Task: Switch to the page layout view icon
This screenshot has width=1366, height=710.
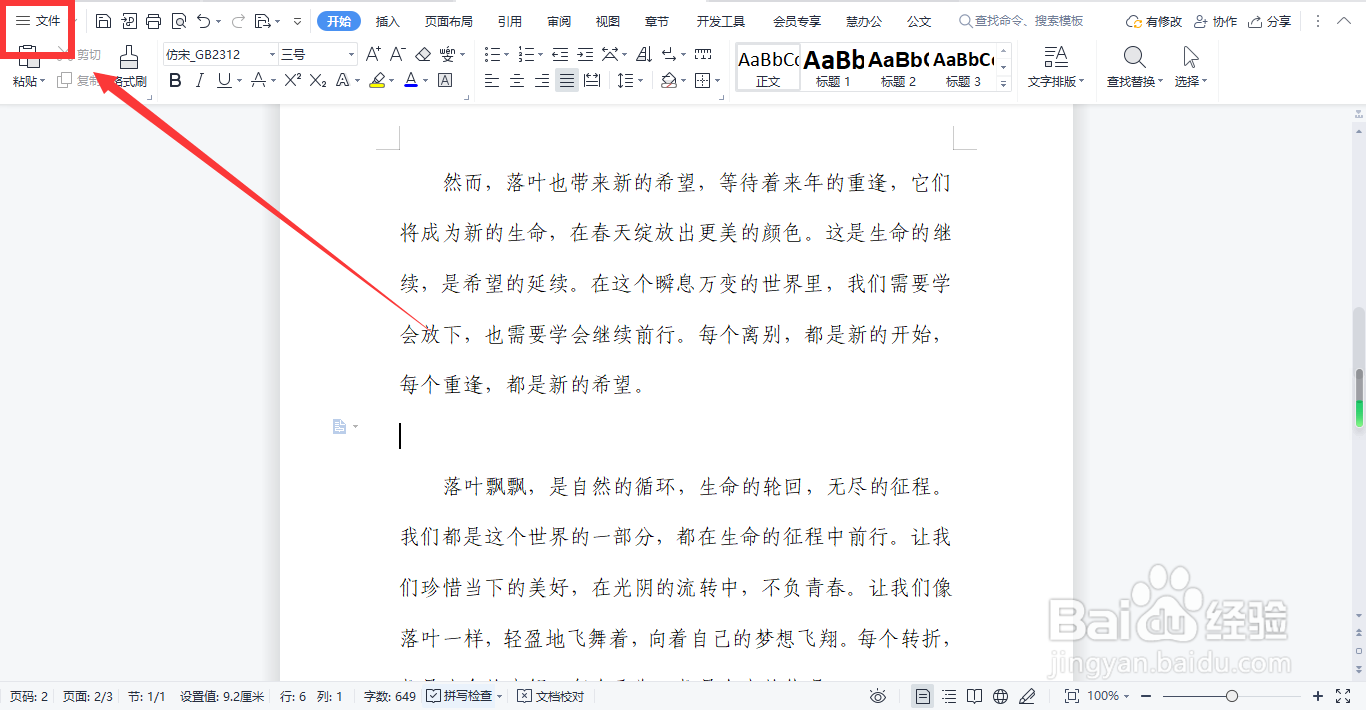Action: point(923,696)
